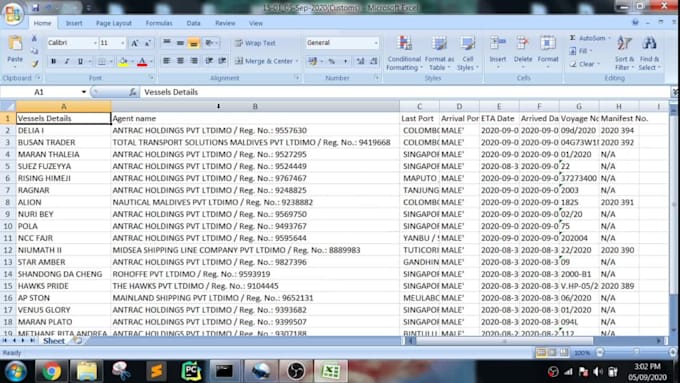Open PyCharm from the taskbar
Image resolution: width=680 pixels, height=383 pixels.
point(191,371)
